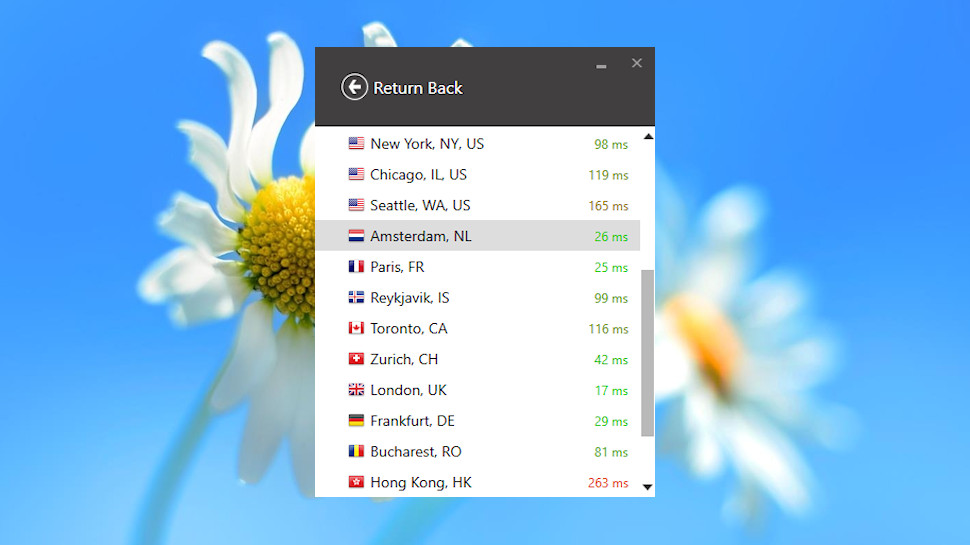Select the Toronto, CA server
Viewport: 970px width, 545px height.
pos(478,328)
